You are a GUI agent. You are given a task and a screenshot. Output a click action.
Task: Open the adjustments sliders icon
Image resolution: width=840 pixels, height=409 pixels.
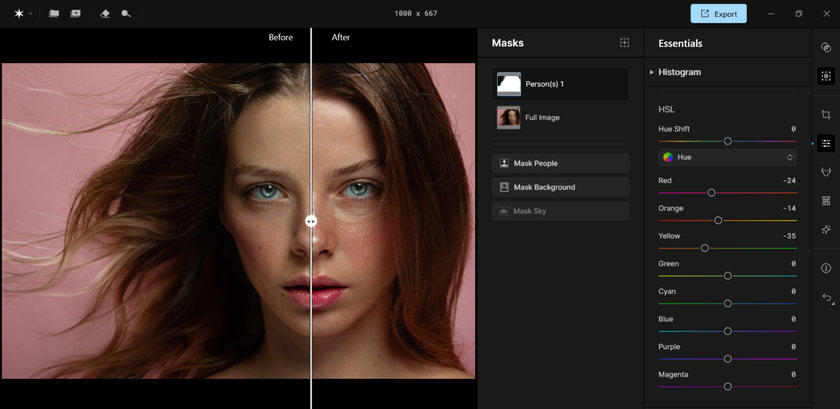[826, 143]
